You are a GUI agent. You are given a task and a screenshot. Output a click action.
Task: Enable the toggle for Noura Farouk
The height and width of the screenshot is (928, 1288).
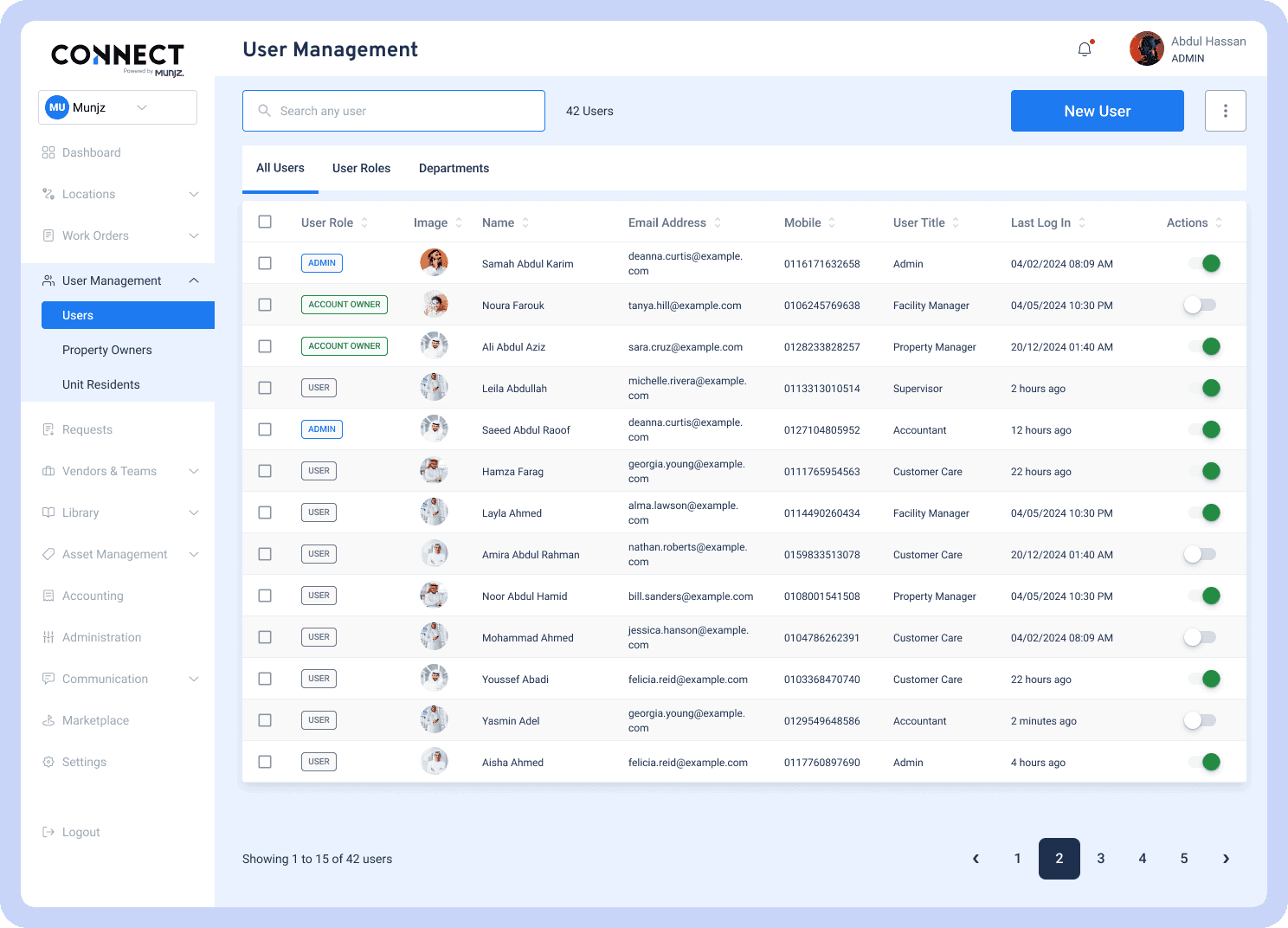click(x=1201, y=305)
